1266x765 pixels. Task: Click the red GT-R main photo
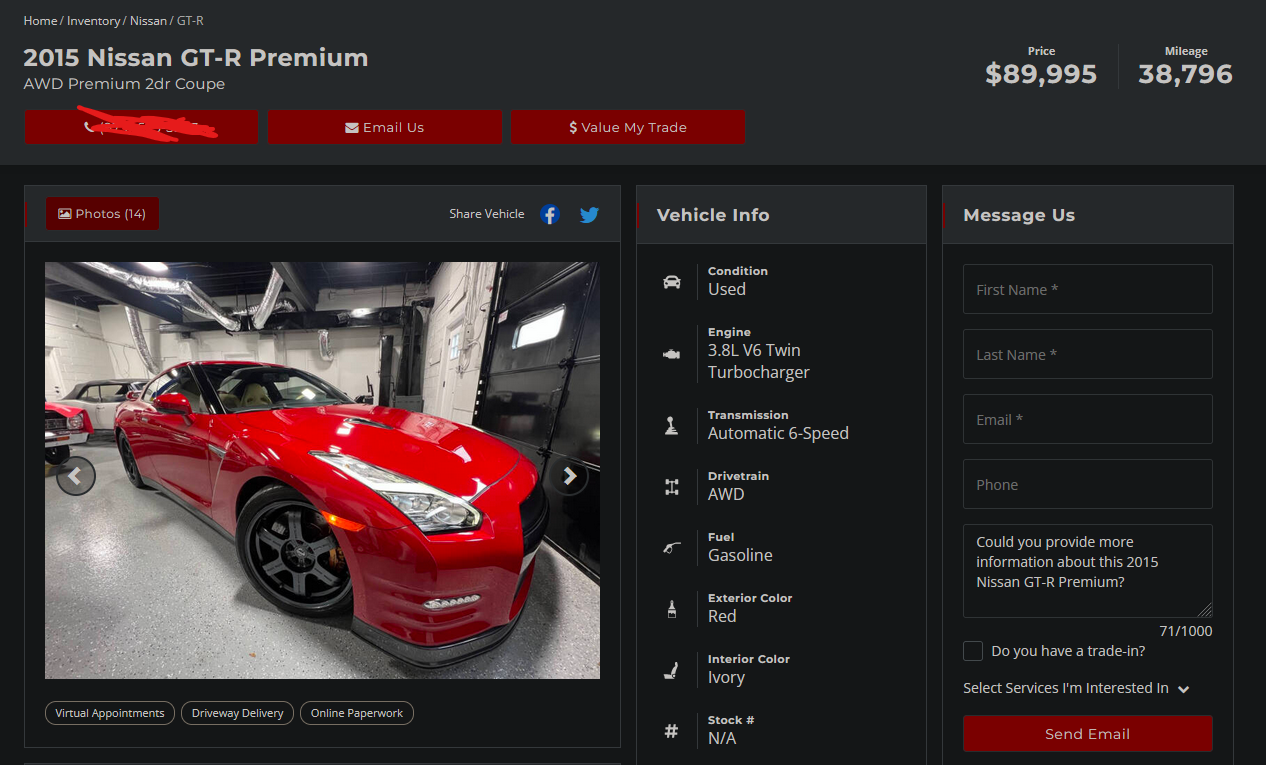[x=322, y=470]
